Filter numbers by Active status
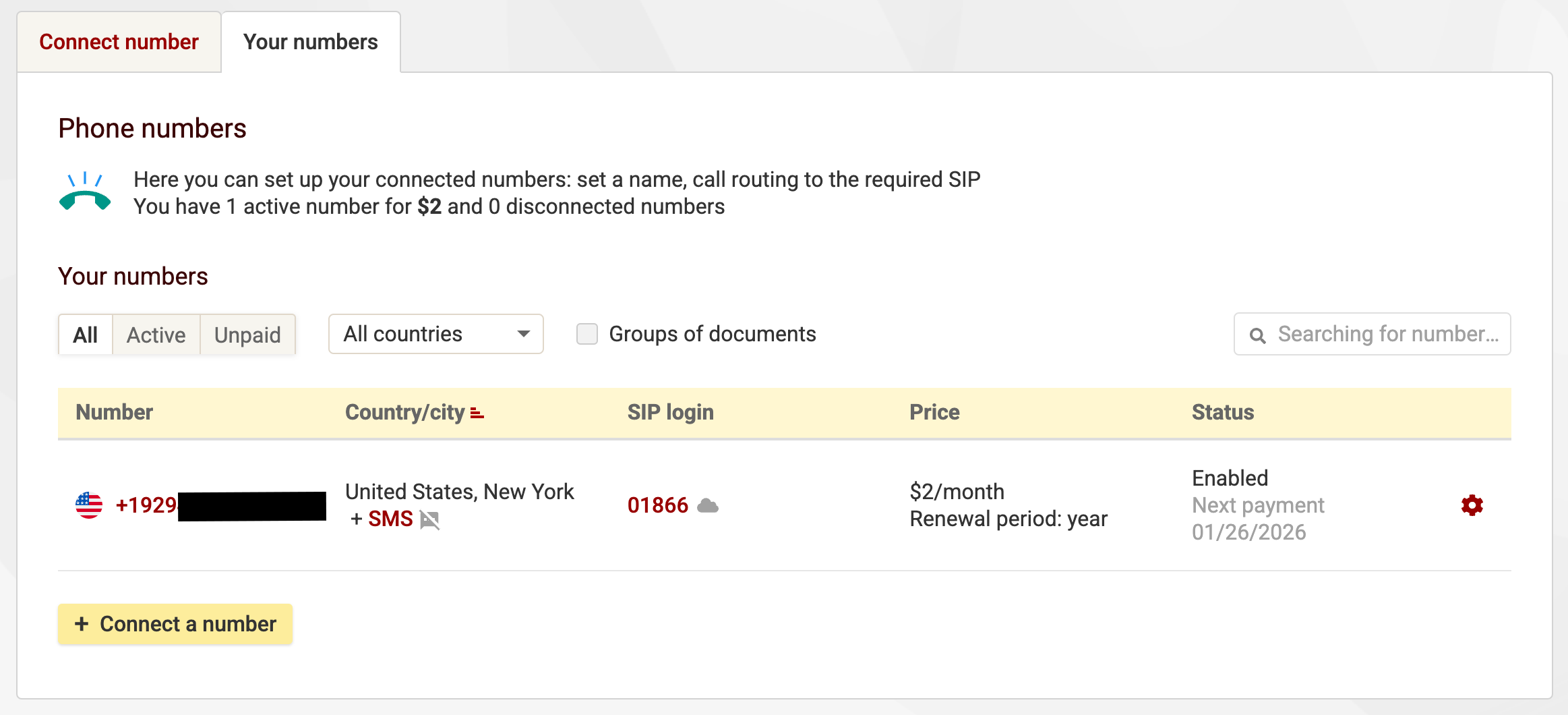The width and height of the screenshot is (1568, 715). click(x=156, y=335)
